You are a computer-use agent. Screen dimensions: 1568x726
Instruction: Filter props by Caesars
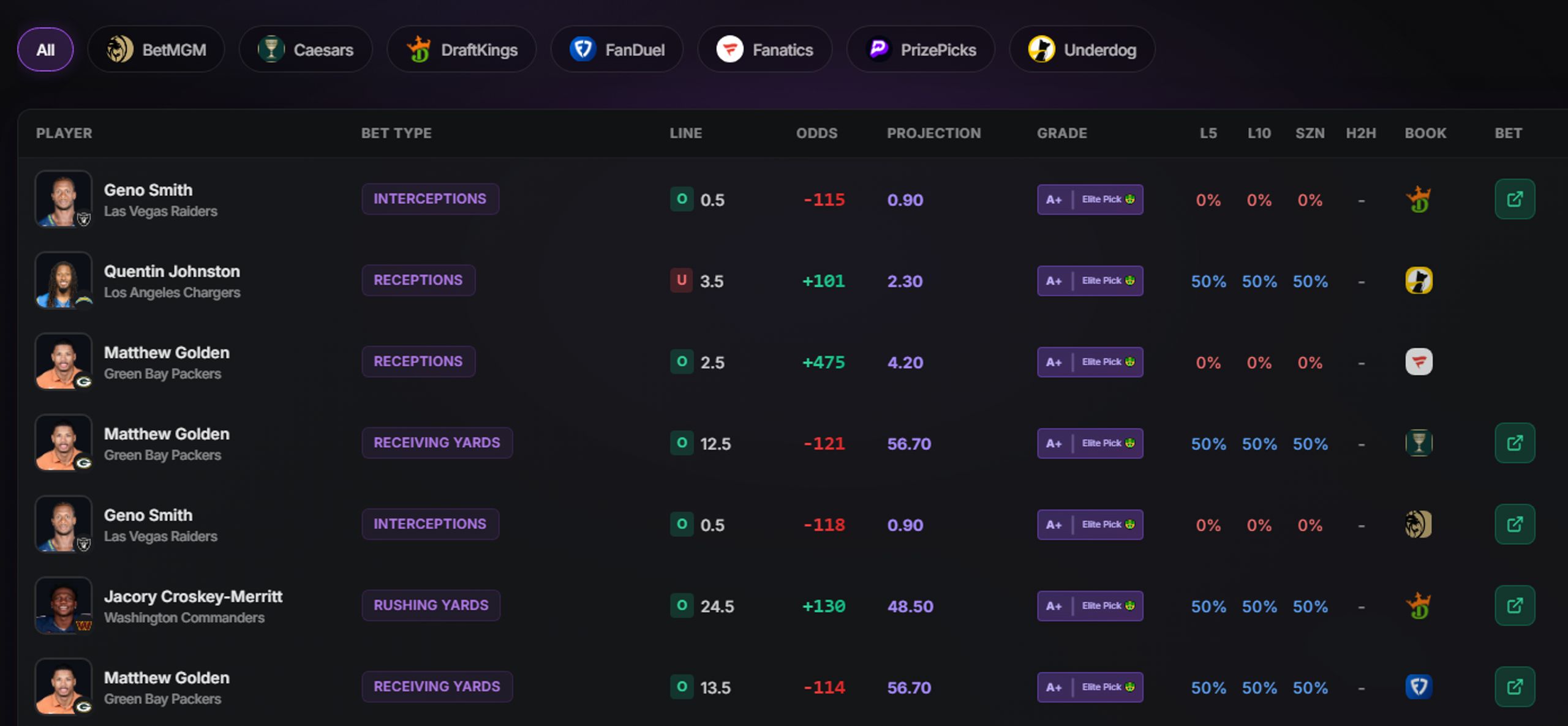[306, 50]
